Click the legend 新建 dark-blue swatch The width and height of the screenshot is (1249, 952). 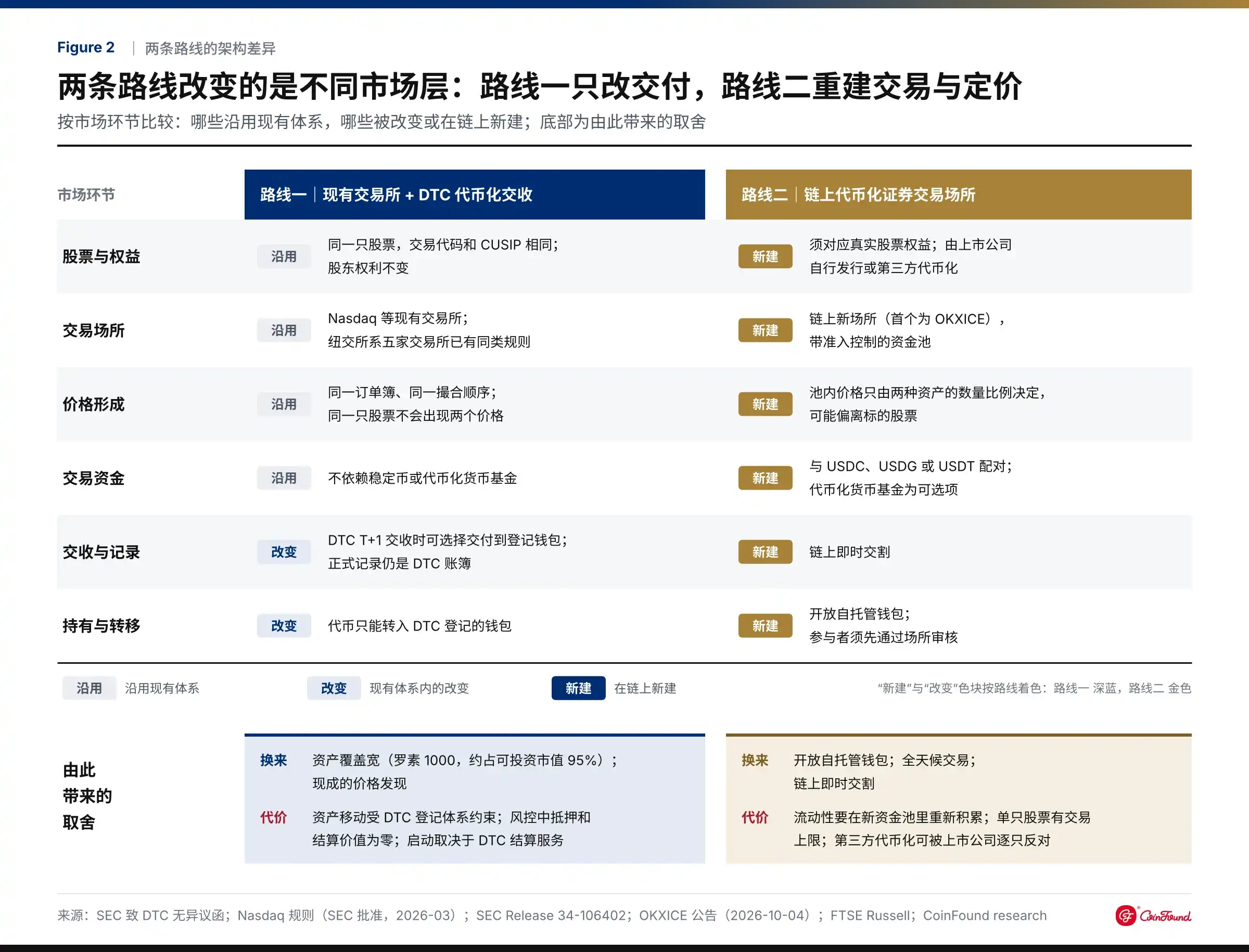(x=578, y=688)
